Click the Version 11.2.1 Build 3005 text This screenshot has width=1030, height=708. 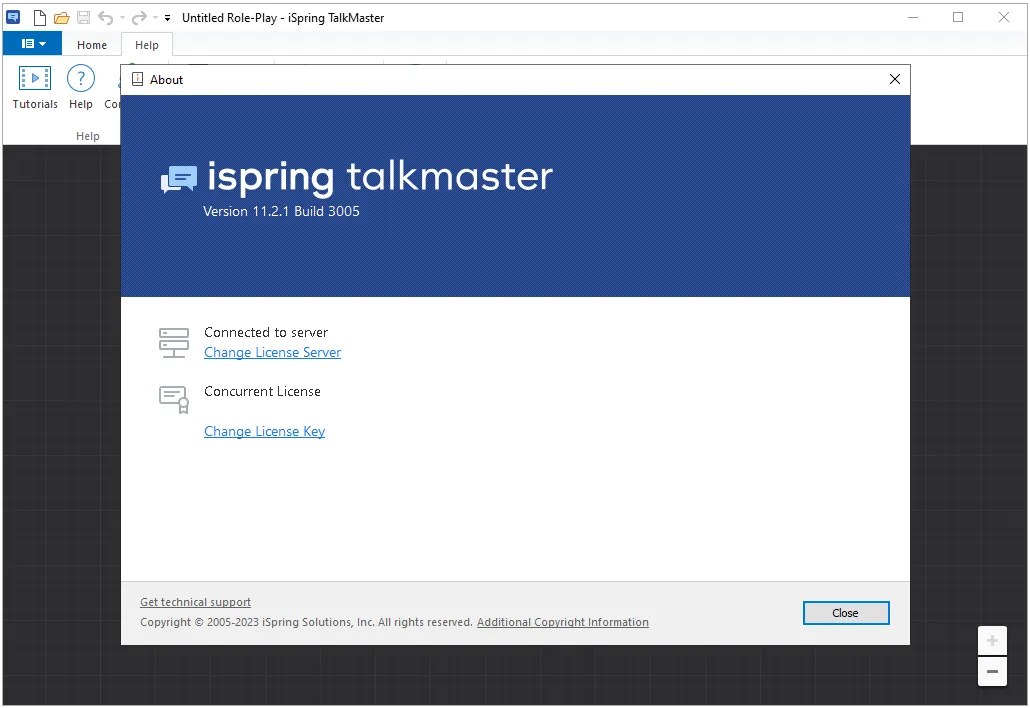pyautogui.click(x=281, y=211)
